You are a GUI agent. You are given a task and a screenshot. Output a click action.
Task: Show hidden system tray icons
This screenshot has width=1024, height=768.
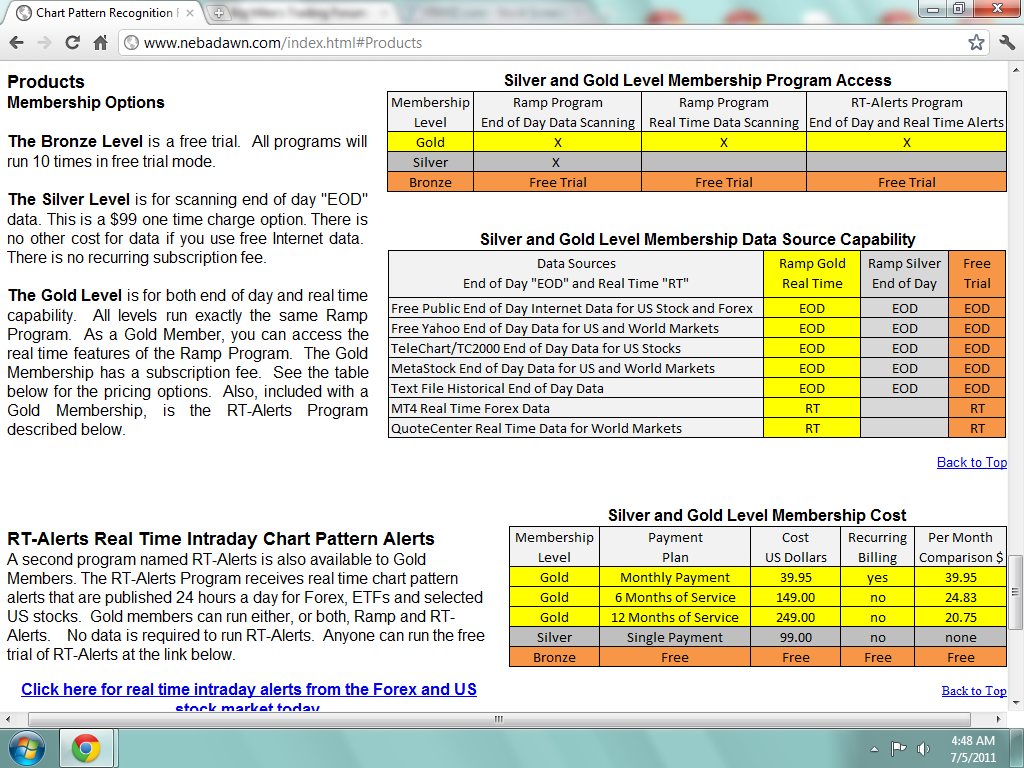[x=874, y=749]
